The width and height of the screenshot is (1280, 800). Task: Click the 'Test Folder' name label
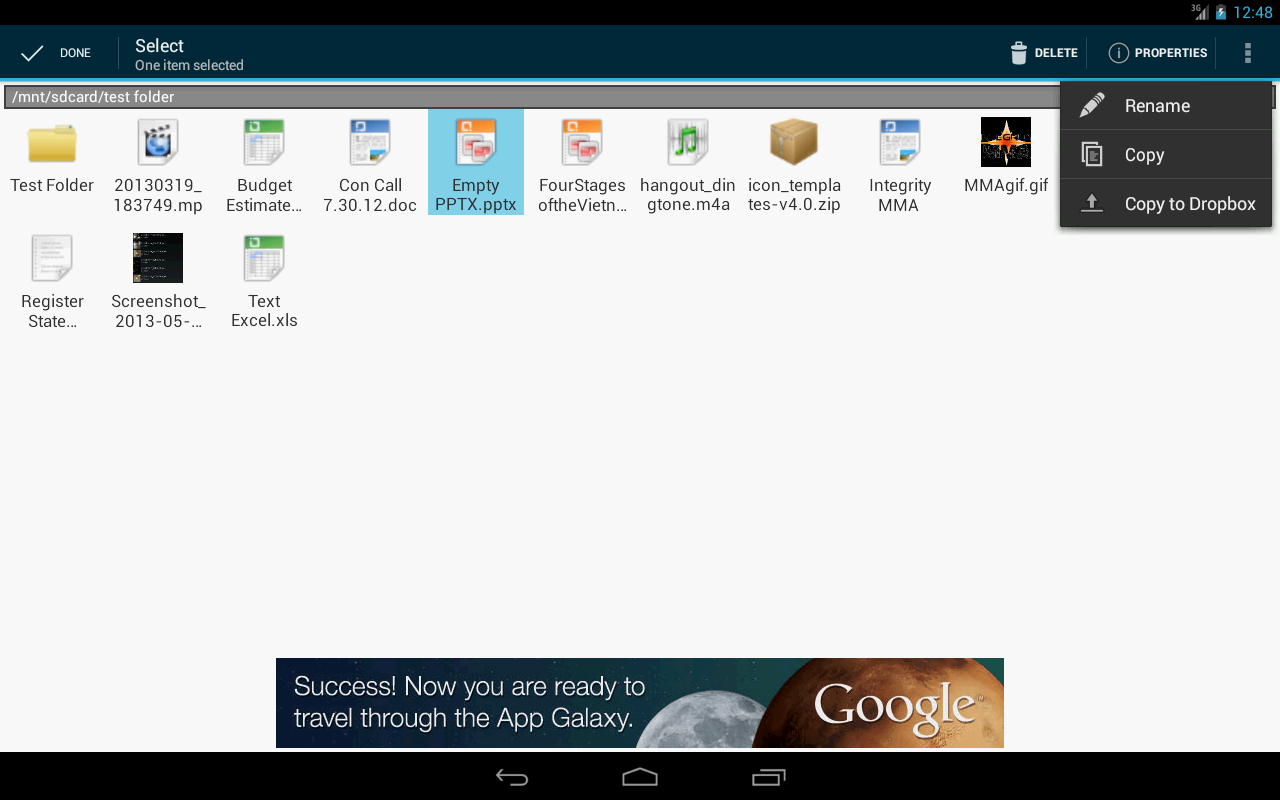(52, 185)
